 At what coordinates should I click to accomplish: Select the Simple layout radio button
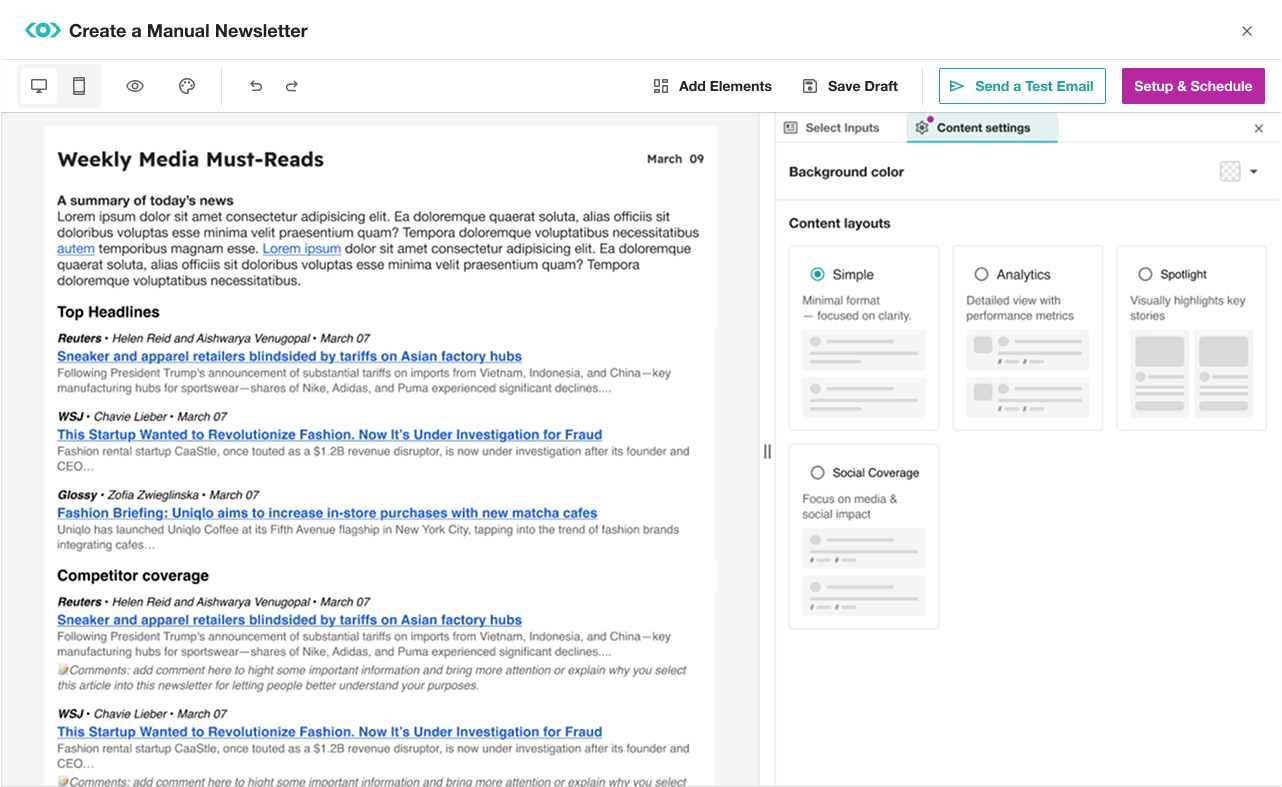point(818,274)
